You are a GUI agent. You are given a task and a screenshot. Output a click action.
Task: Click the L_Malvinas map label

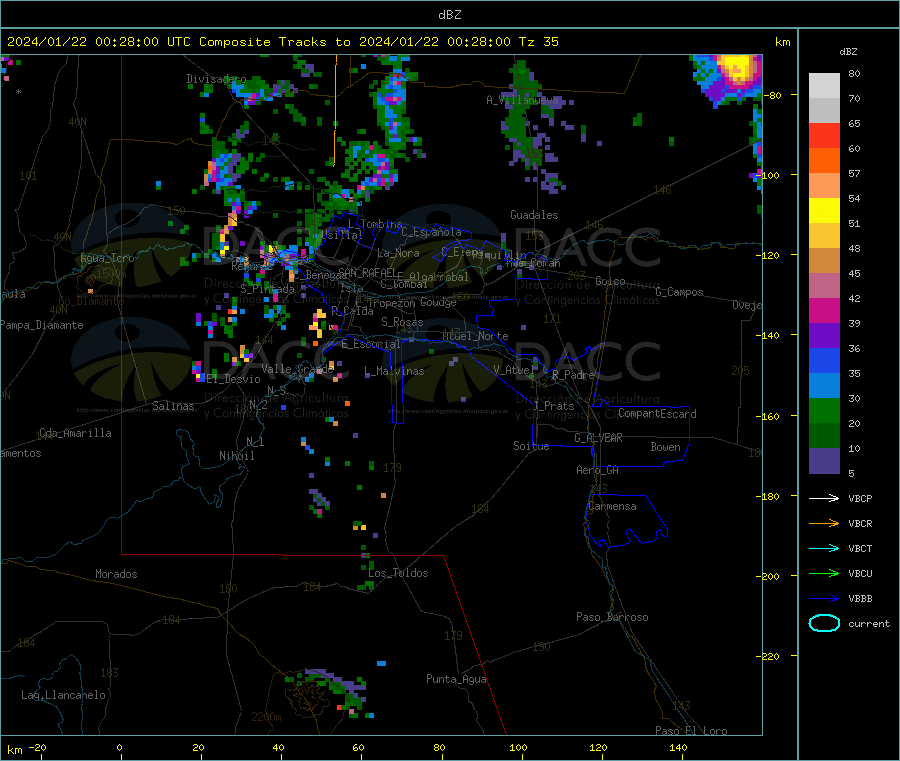click(394, 371)
